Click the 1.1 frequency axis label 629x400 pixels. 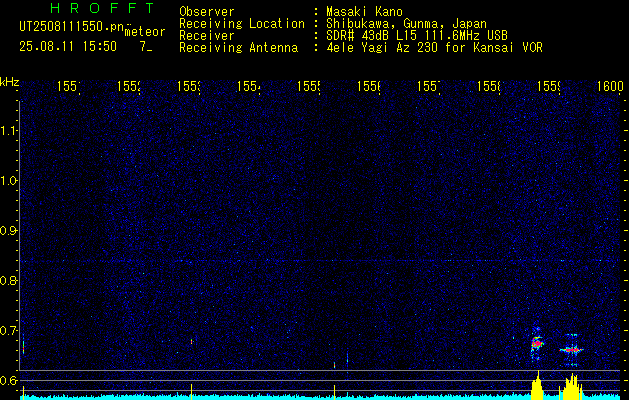8,130
